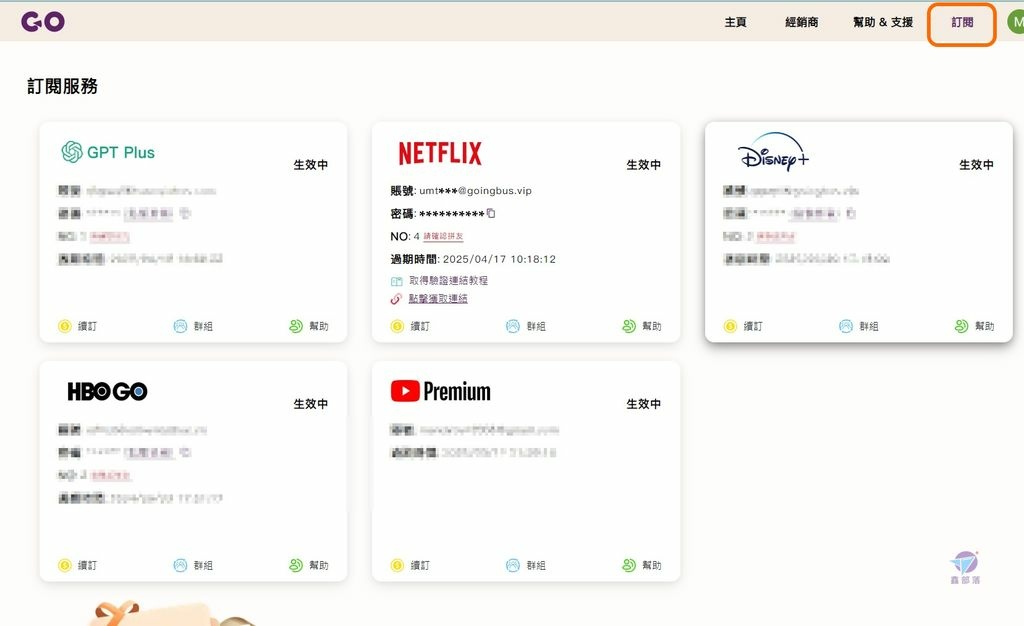The image size is (1024, 626).
Task: Click 群組 on the Disney+ card
Action: pyautogui.click(x=859, y=326)
